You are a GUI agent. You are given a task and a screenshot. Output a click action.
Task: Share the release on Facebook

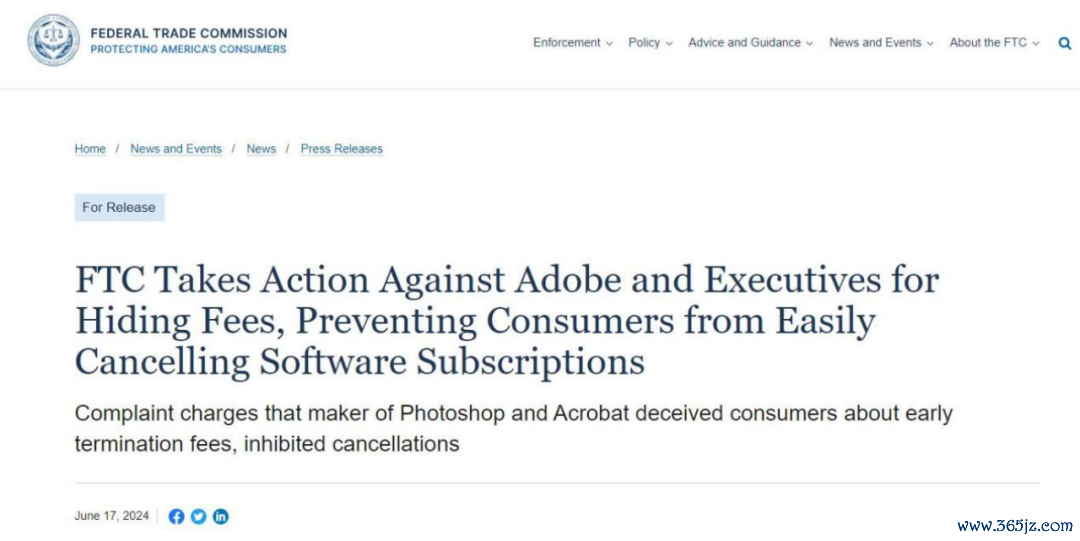point(176,516)
